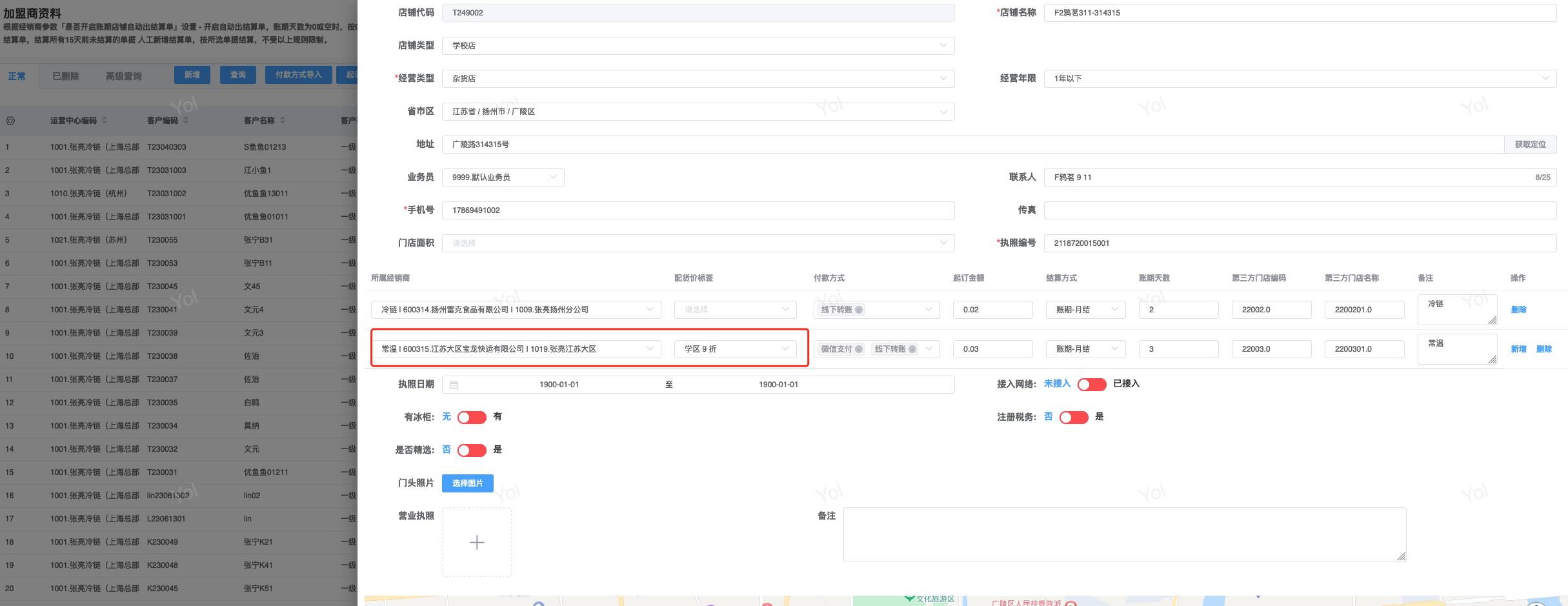Click 新增 link in 常温 dealer row
Viewport: 1568px width, 606px height.
coord(1519,349)
